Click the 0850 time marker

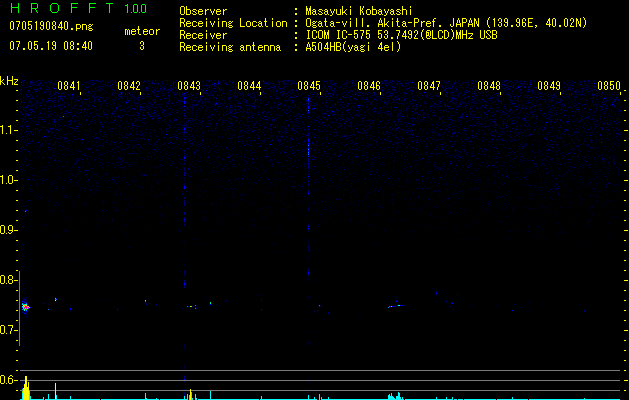609,86
